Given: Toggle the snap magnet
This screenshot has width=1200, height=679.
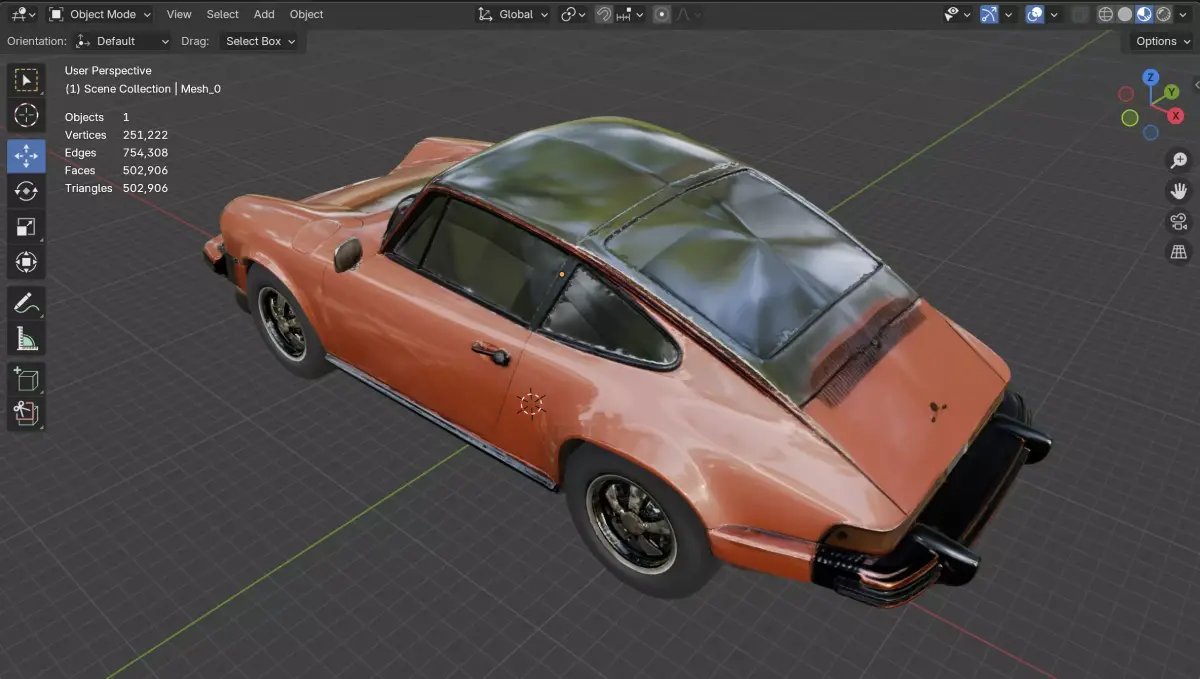Looking at the screenshot, I should 604,14.
